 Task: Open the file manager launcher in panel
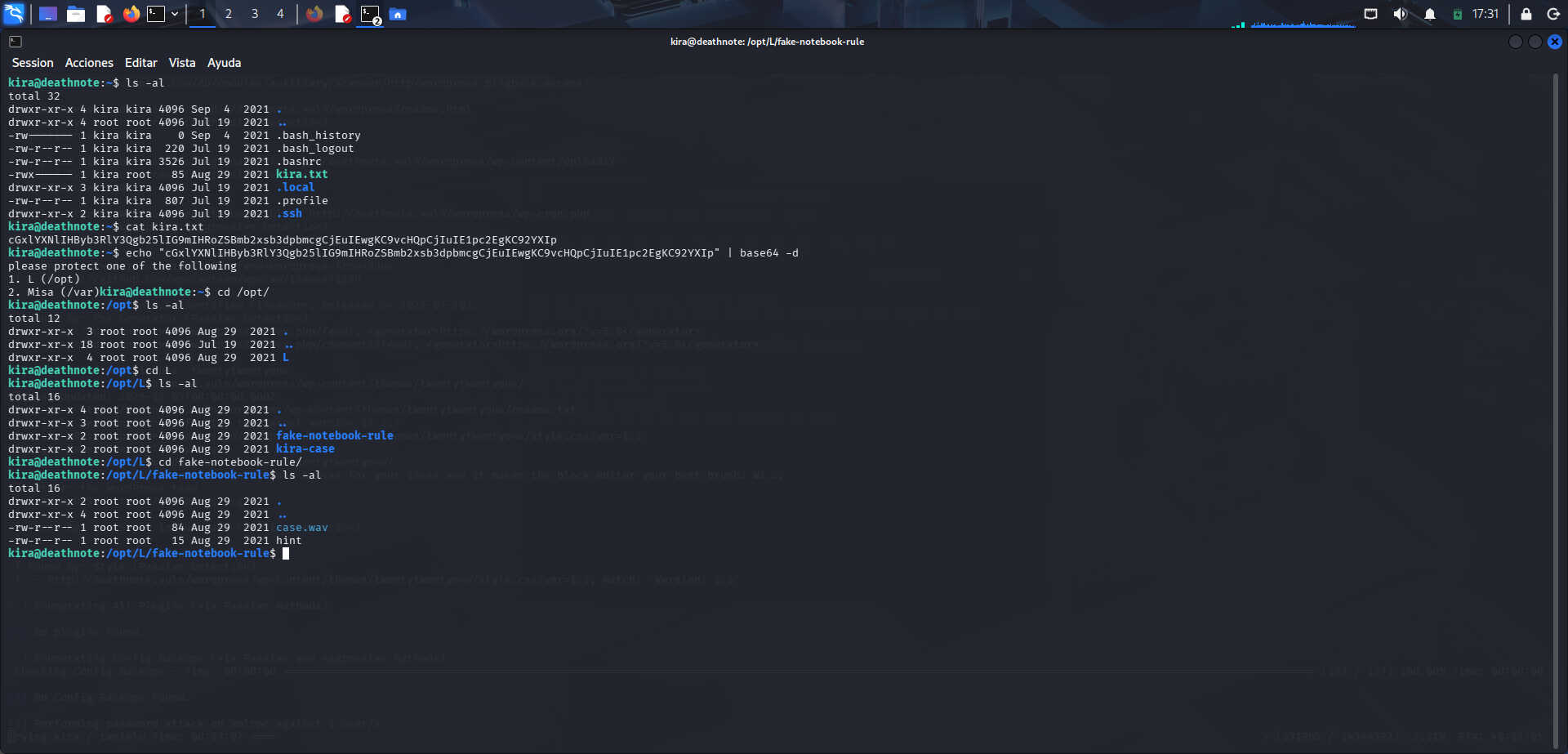pos(76,14)
